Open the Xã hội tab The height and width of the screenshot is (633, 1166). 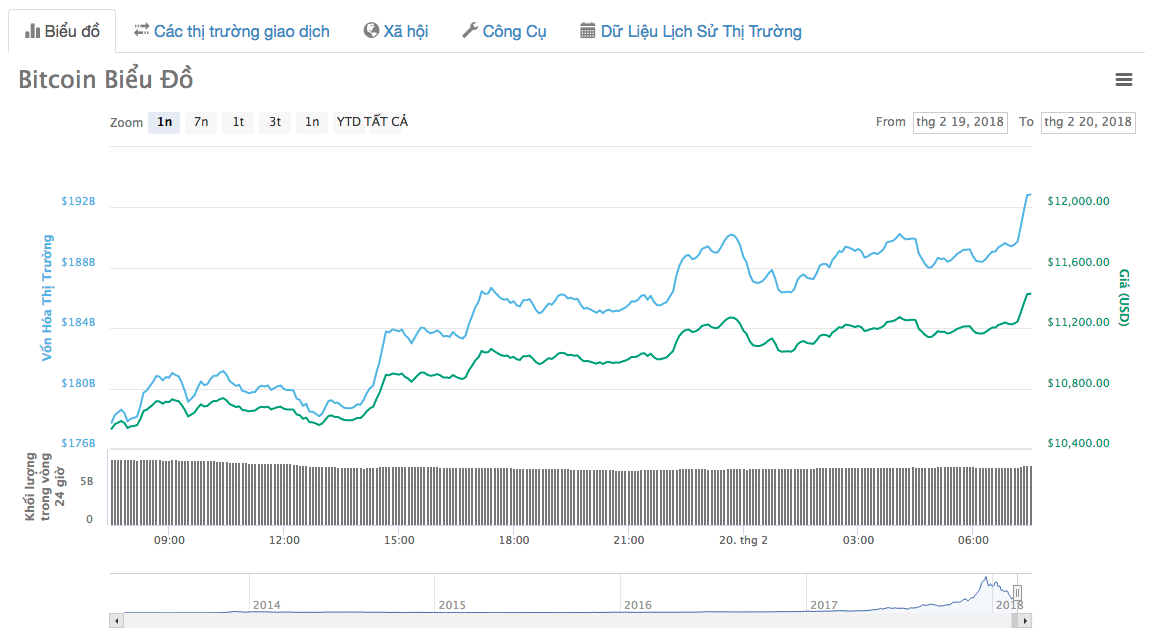point(396,31)
